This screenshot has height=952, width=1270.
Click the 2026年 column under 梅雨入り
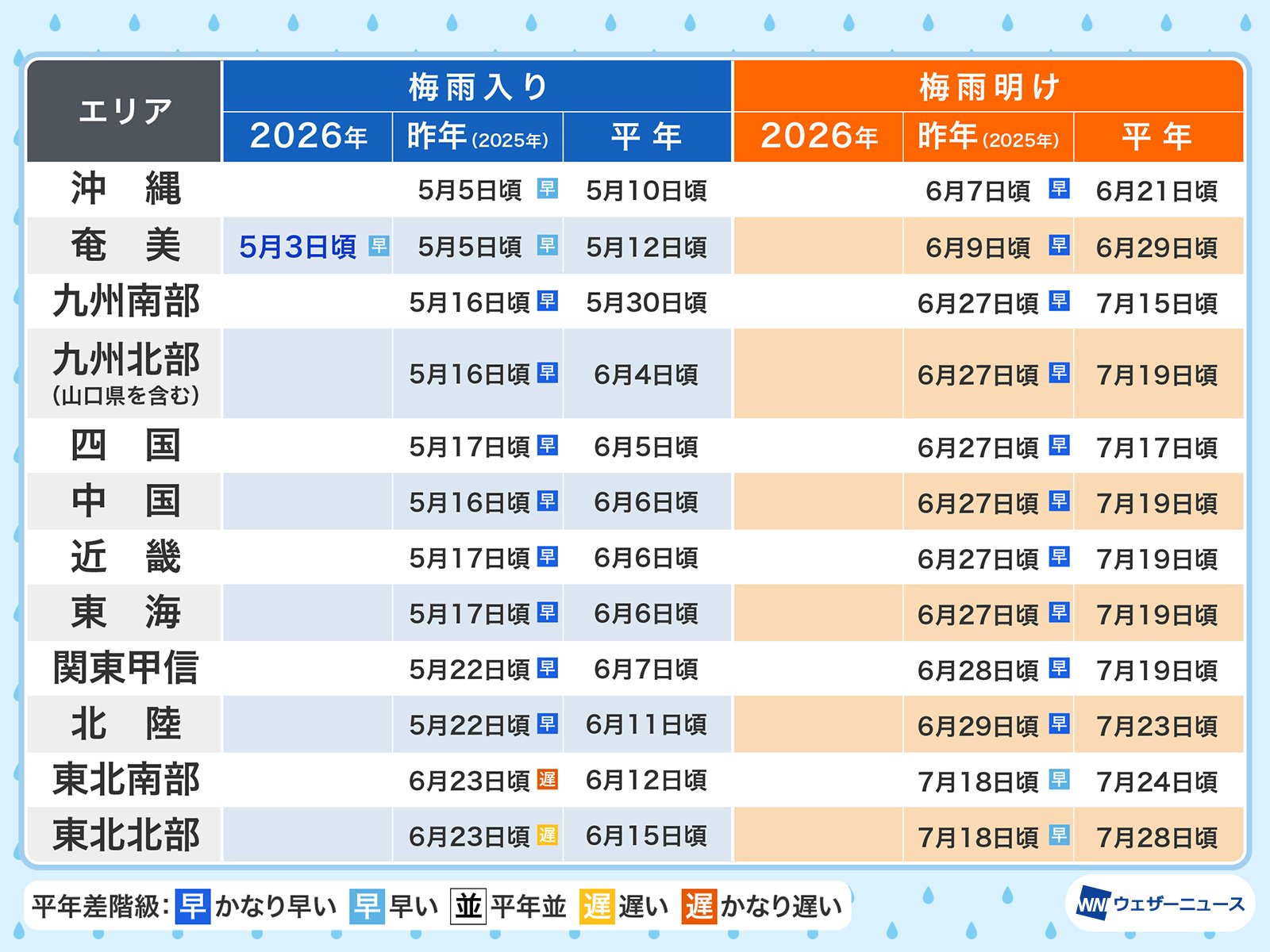click(x=308, y=136)
